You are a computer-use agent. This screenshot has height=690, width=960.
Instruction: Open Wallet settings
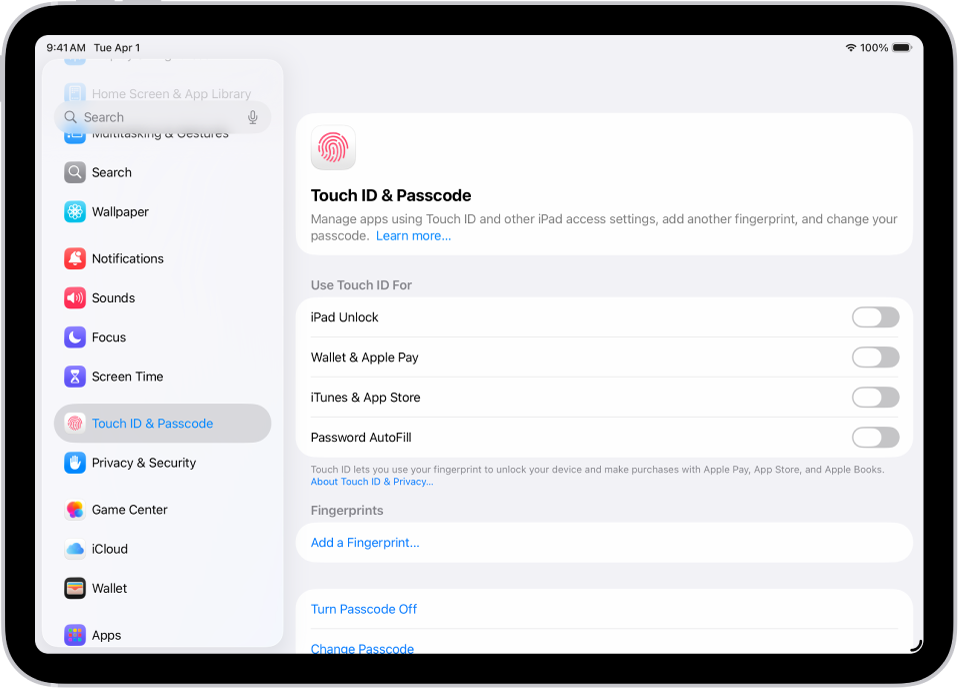coord(108,588)
